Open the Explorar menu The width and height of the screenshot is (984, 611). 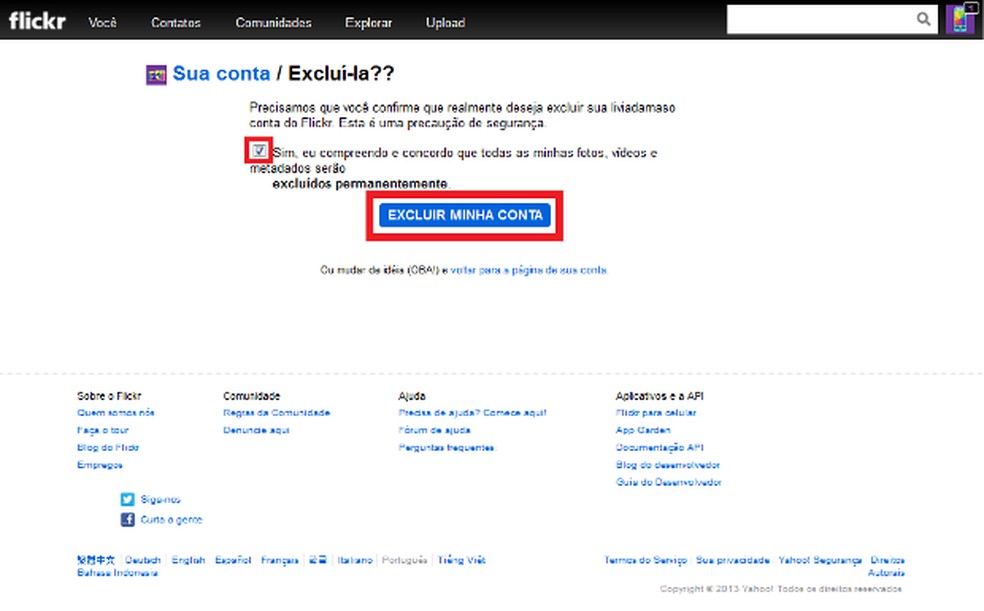(x=369, y=21)
